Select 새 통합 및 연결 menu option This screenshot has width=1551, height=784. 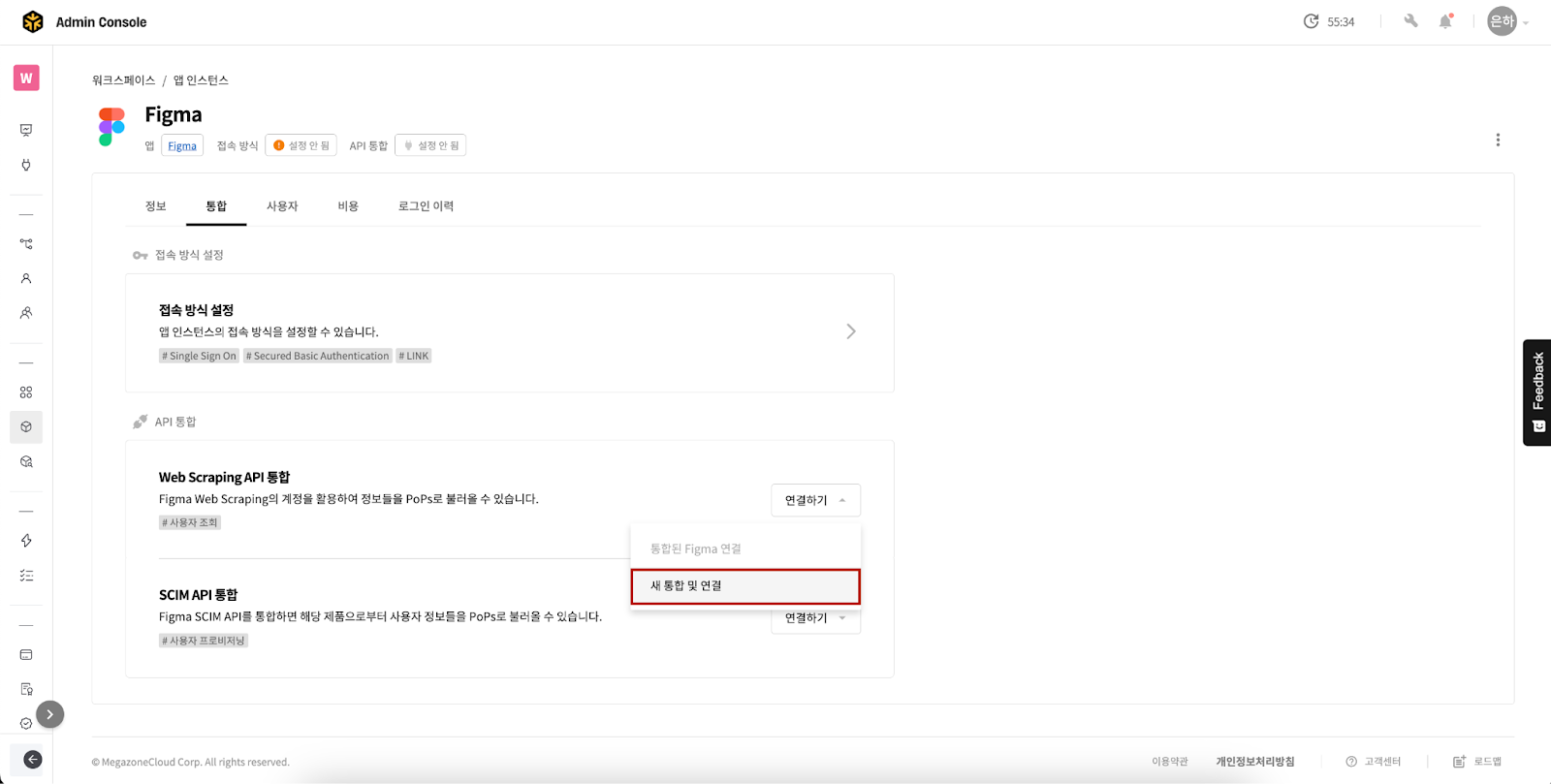(744, 586)
